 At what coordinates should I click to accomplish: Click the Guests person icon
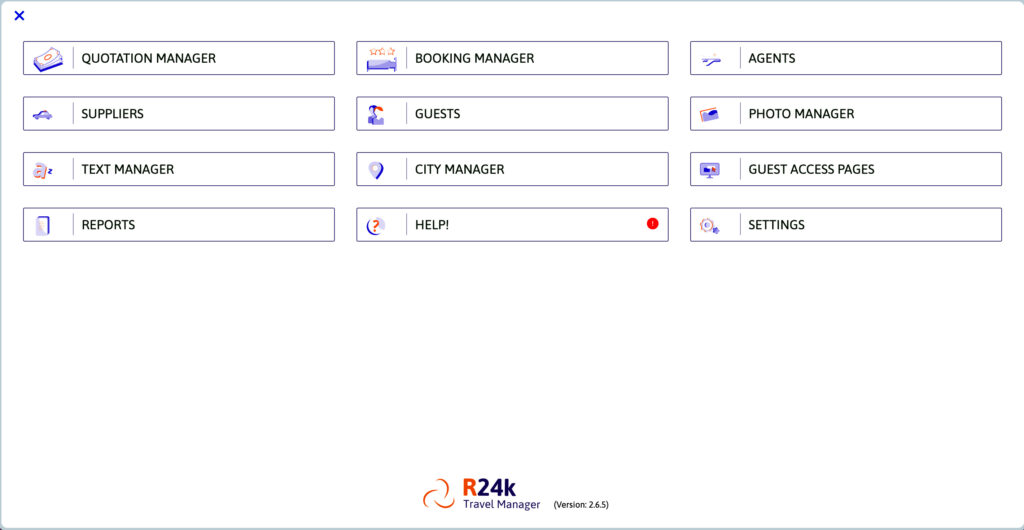coord(376,114)
